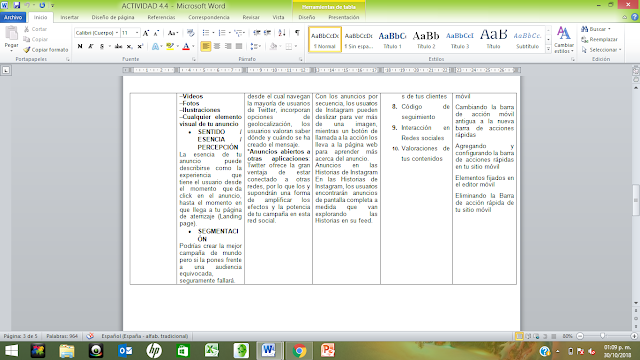Click the sort A-Z icon
The image size is (640, 360).
coord(282,33)
